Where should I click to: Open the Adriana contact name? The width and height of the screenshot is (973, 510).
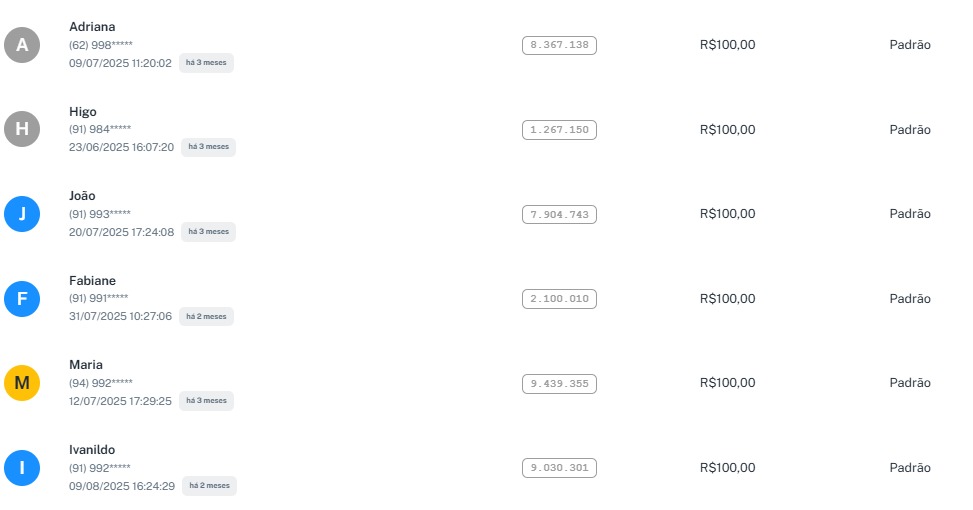click(92, 27)
